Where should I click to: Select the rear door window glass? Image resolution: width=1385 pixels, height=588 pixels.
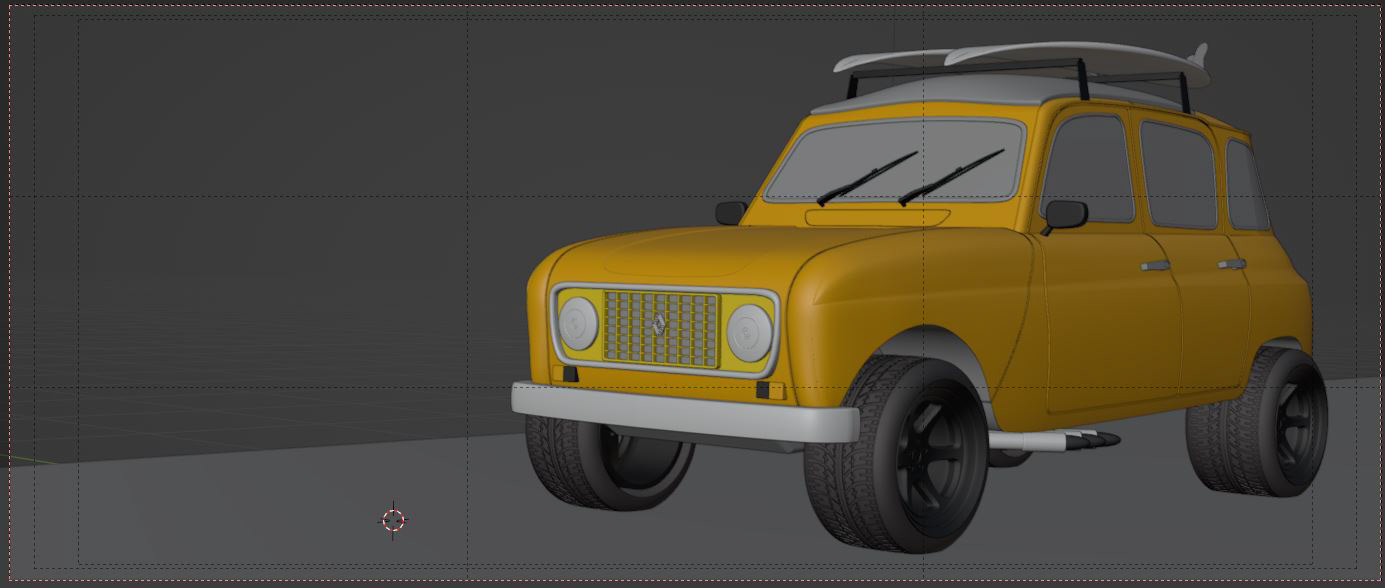tap(1178, 175)
